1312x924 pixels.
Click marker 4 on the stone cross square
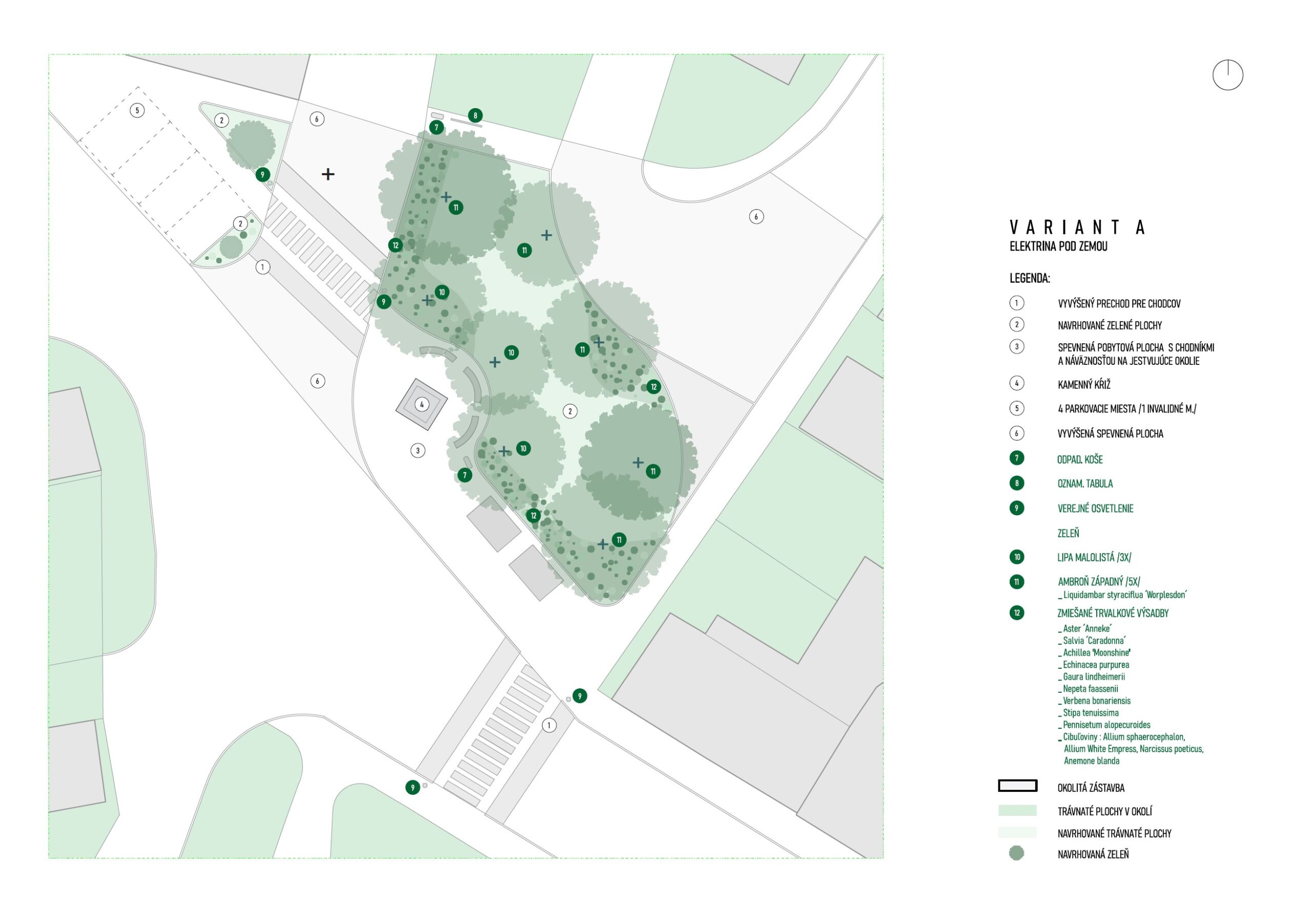(422, 404)
